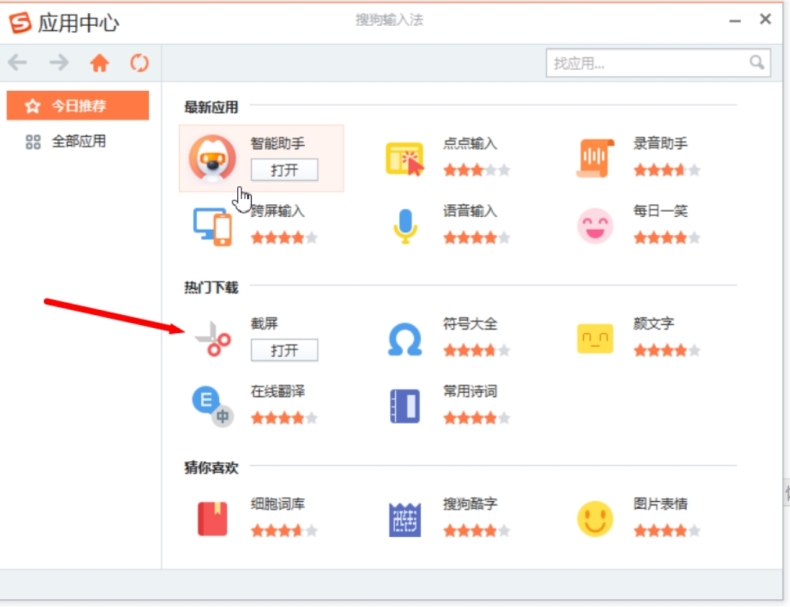Click the 在线翻译 star rating
The width and height of the screenshot is (790, 607).
click(284, 418)
